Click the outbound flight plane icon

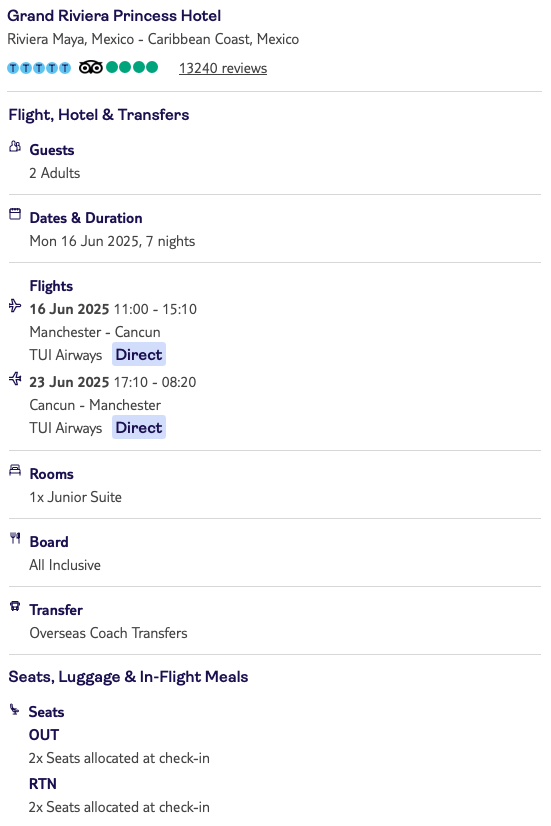pyautogui.click(x=15, y=306)
